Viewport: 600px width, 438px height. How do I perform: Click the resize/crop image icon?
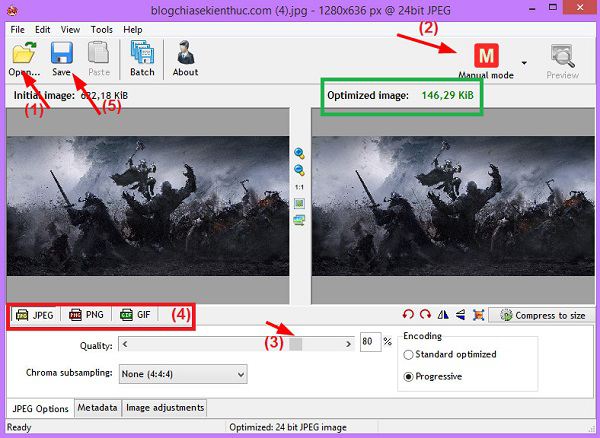pos(478,315)
